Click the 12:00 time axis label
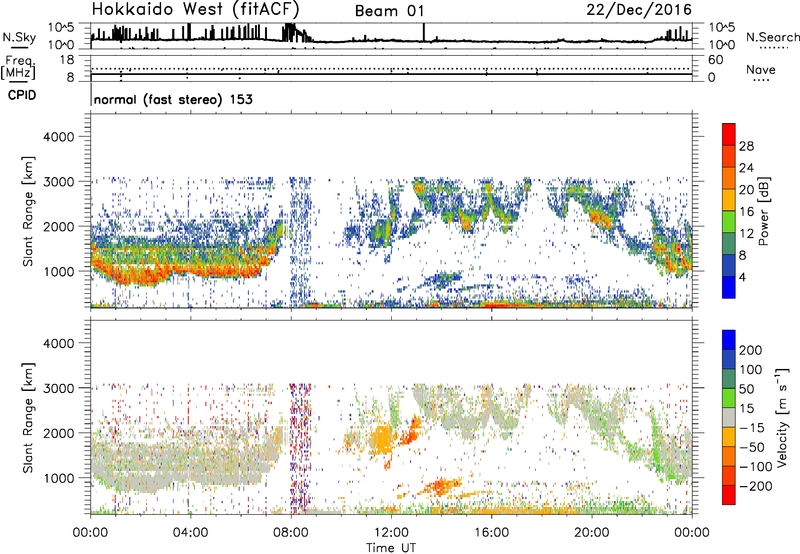 click(x=391, y=533)
